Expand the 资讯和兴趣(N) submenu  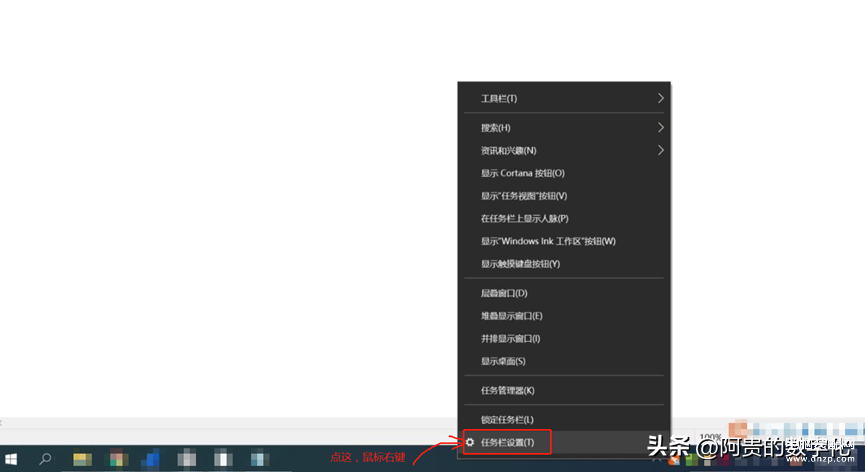pyautogui.click(x=564, y=151)
